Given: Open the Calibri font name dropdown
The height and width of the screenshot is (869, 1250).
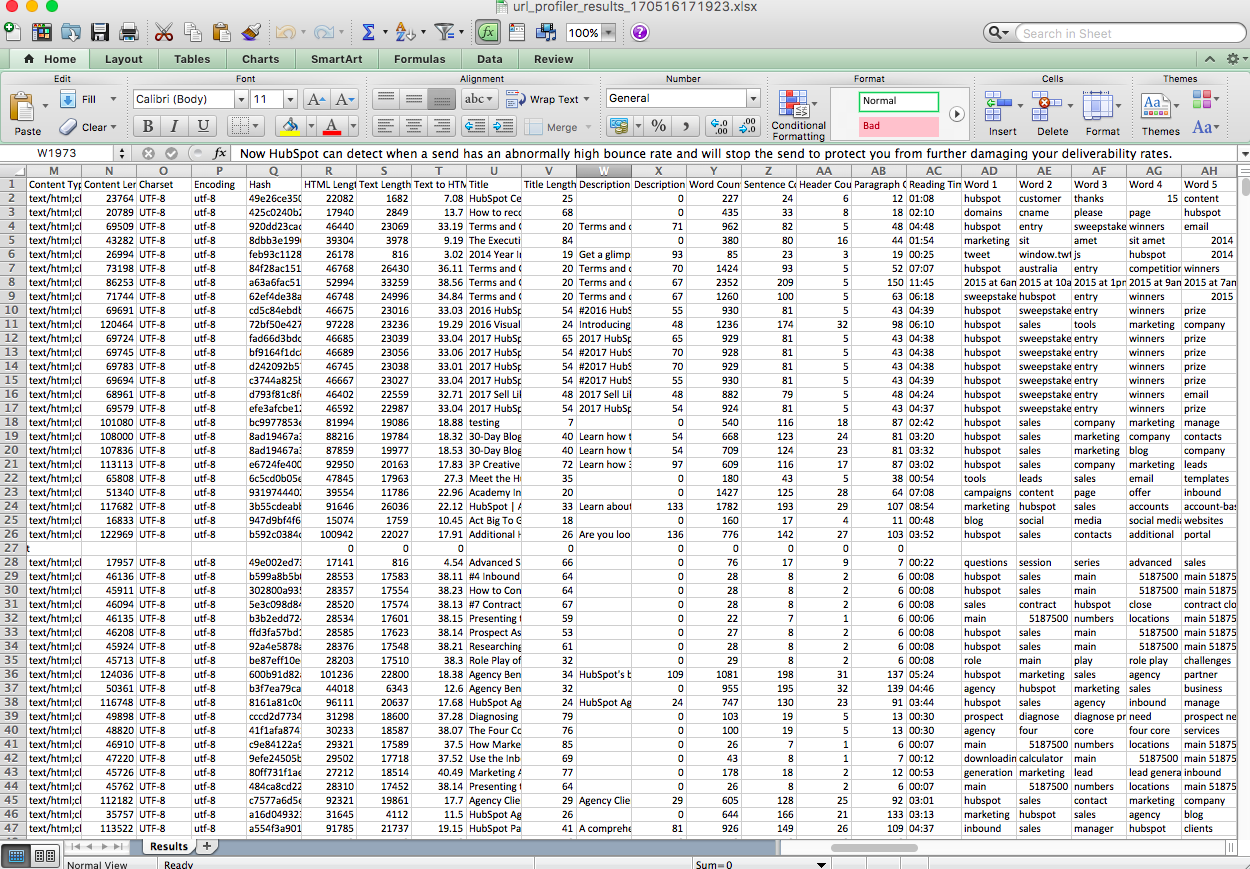Looking at the screenshot, I should [x=241, y=99].
